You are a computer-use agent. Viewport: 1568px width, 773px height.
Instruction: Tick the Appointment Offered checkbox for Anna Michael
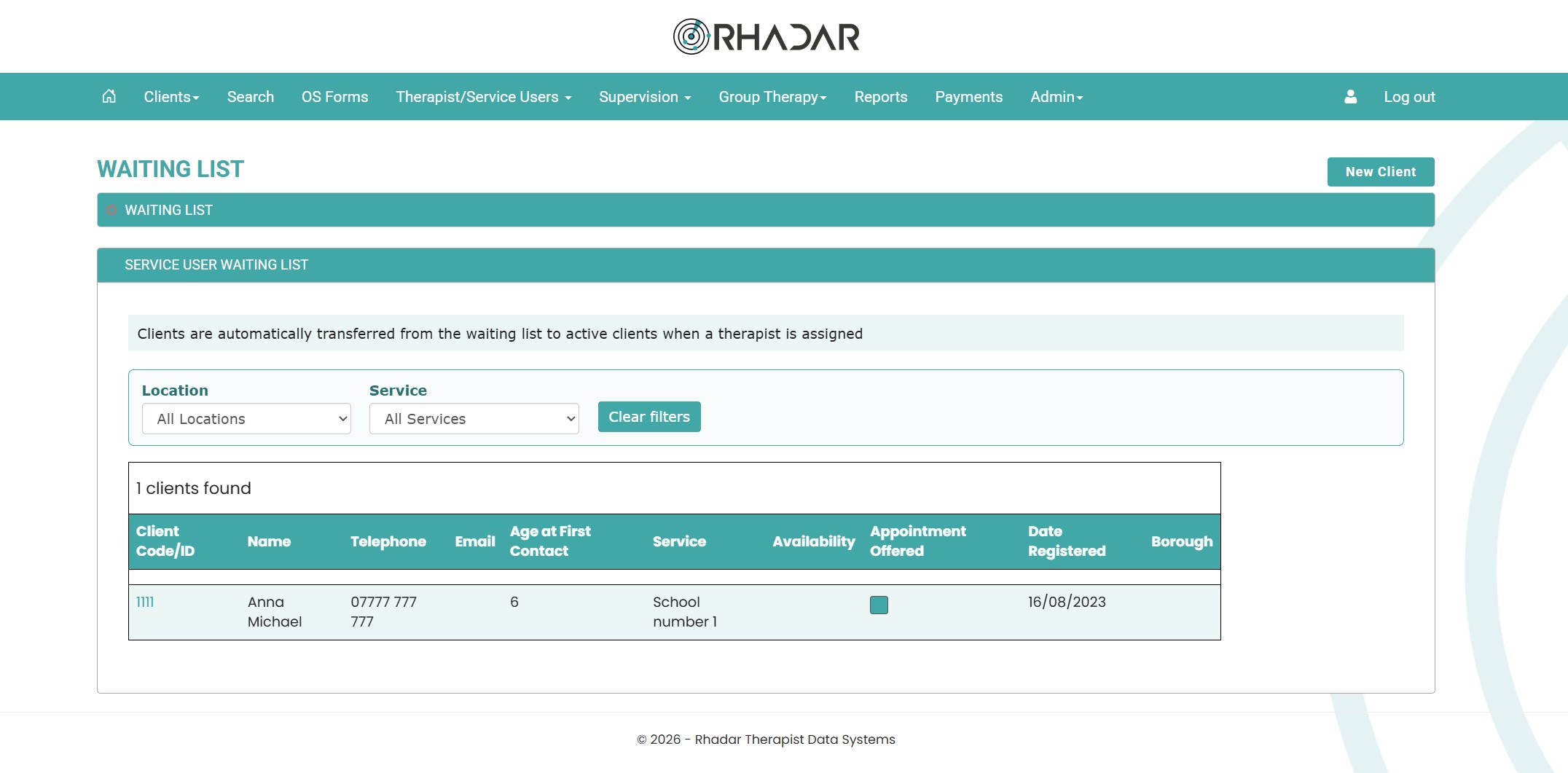[879, 605]
